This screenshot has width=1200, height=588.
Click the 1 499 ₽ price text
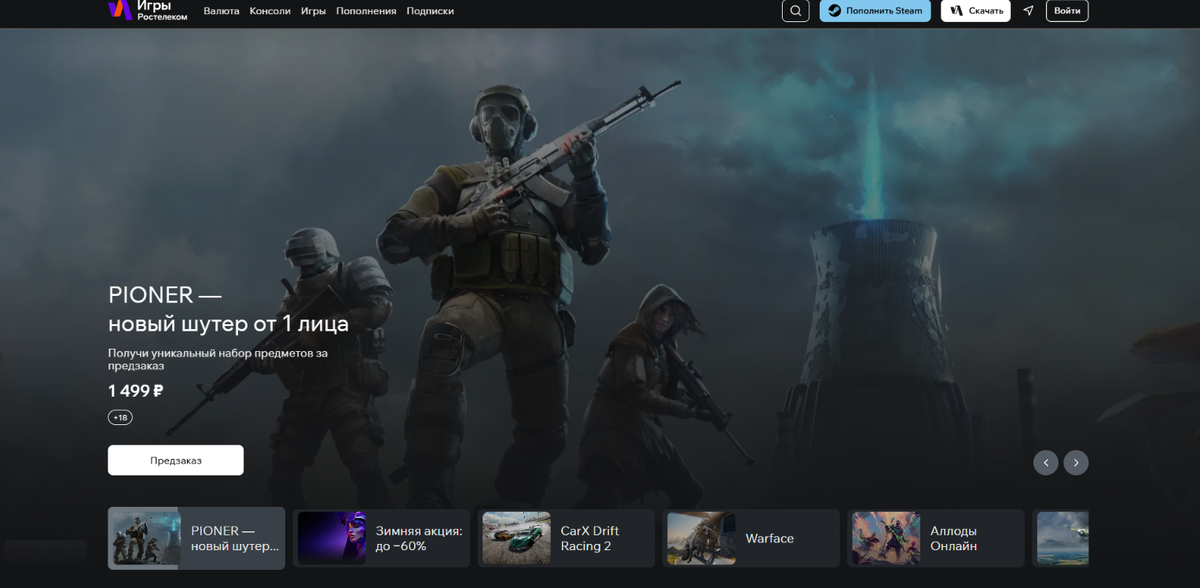[136, 391]
